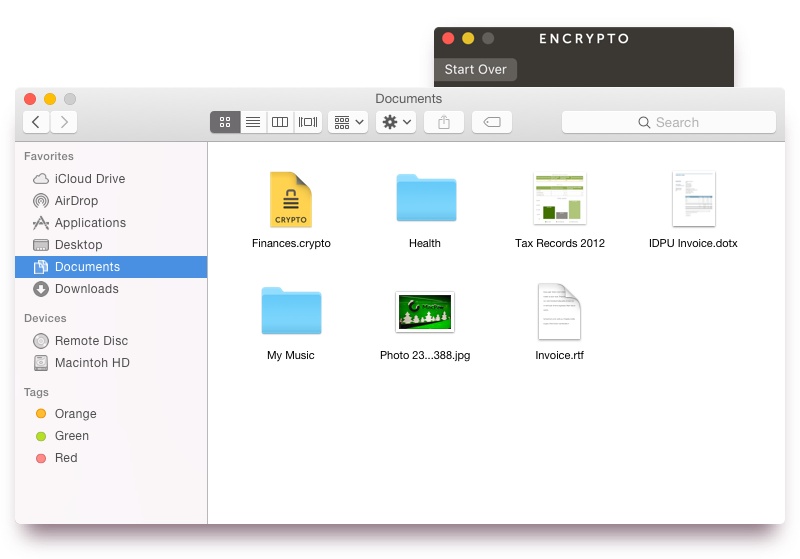The image size is (800, 559).
Task: Switch to list view mode
Action: tap(253, 122)
